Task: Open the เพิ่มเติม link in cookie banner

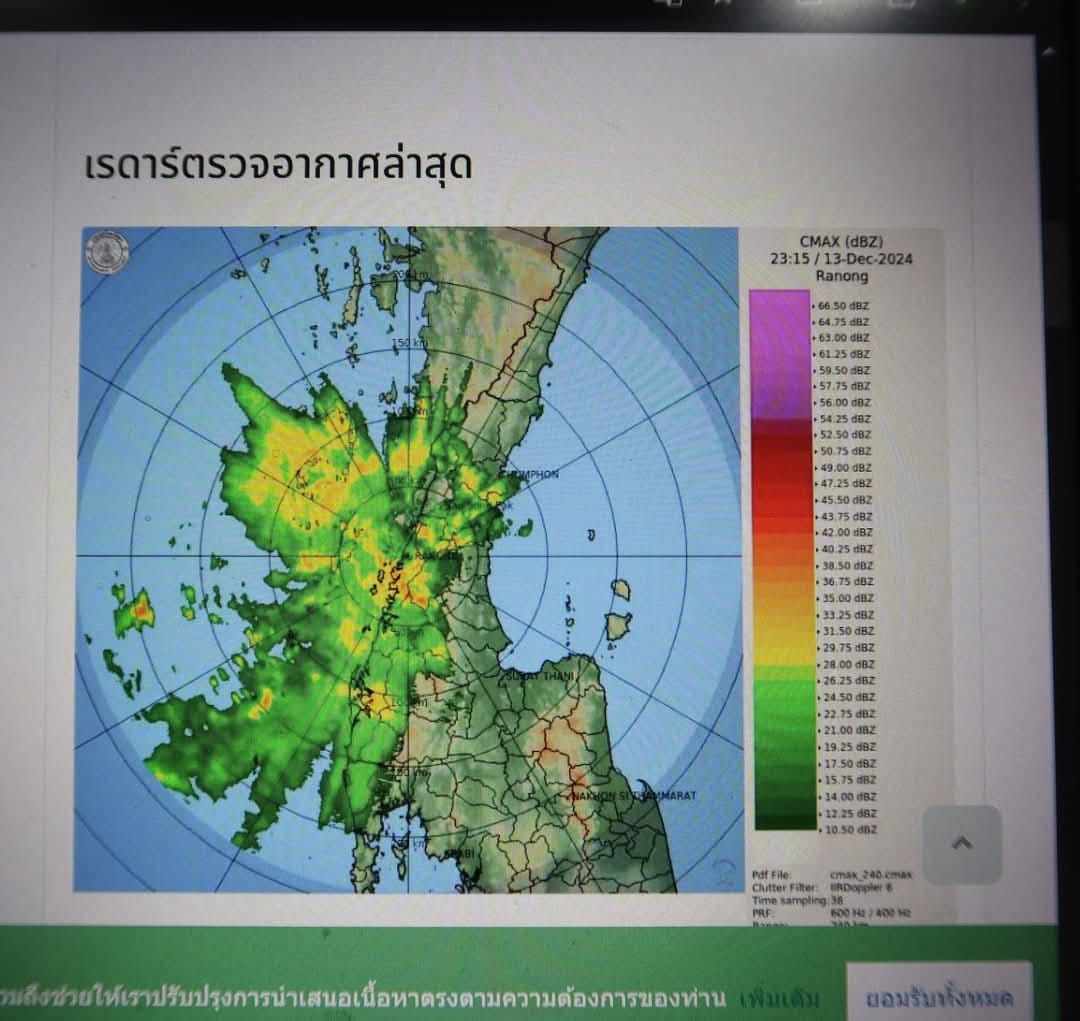Action: coord(780,999)
